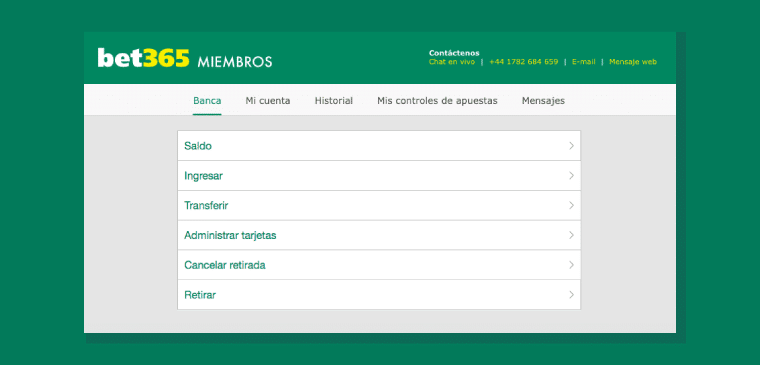Select Mis controles de apuestas tab
The image size is (760, 365).
click(x=437, y=101)
